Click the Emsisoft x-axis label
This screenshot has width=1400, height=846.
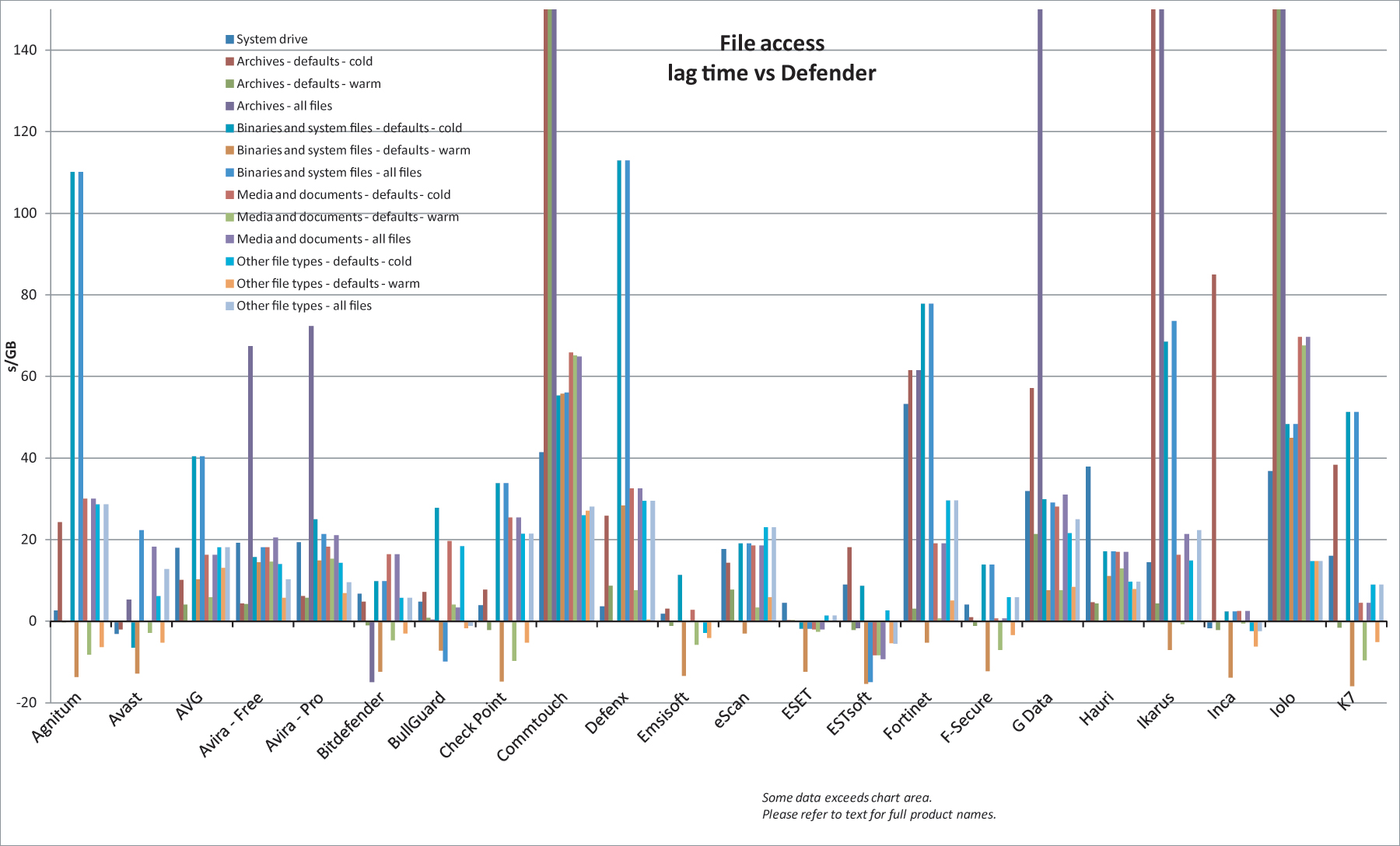[663, 717]
